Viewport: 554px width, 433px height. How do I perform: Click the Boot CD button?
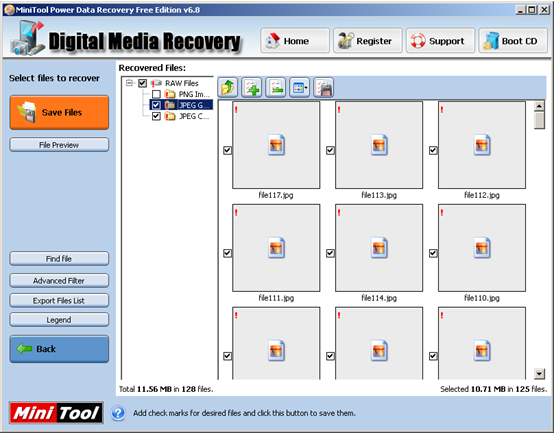pos(513,41)
